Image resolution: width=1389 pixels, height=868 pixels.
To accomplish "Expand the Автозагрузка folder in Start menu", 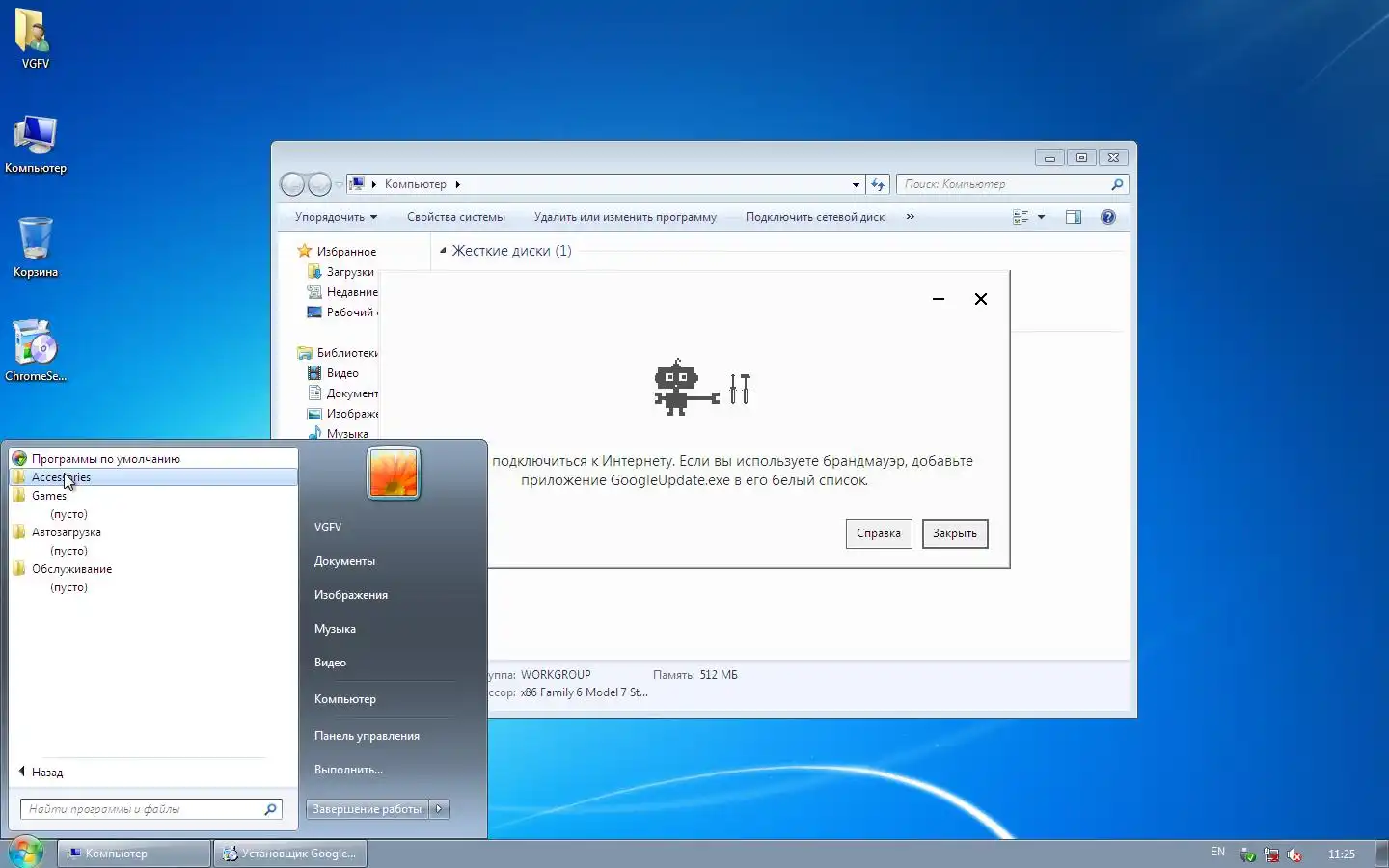I will pos(153,532).
